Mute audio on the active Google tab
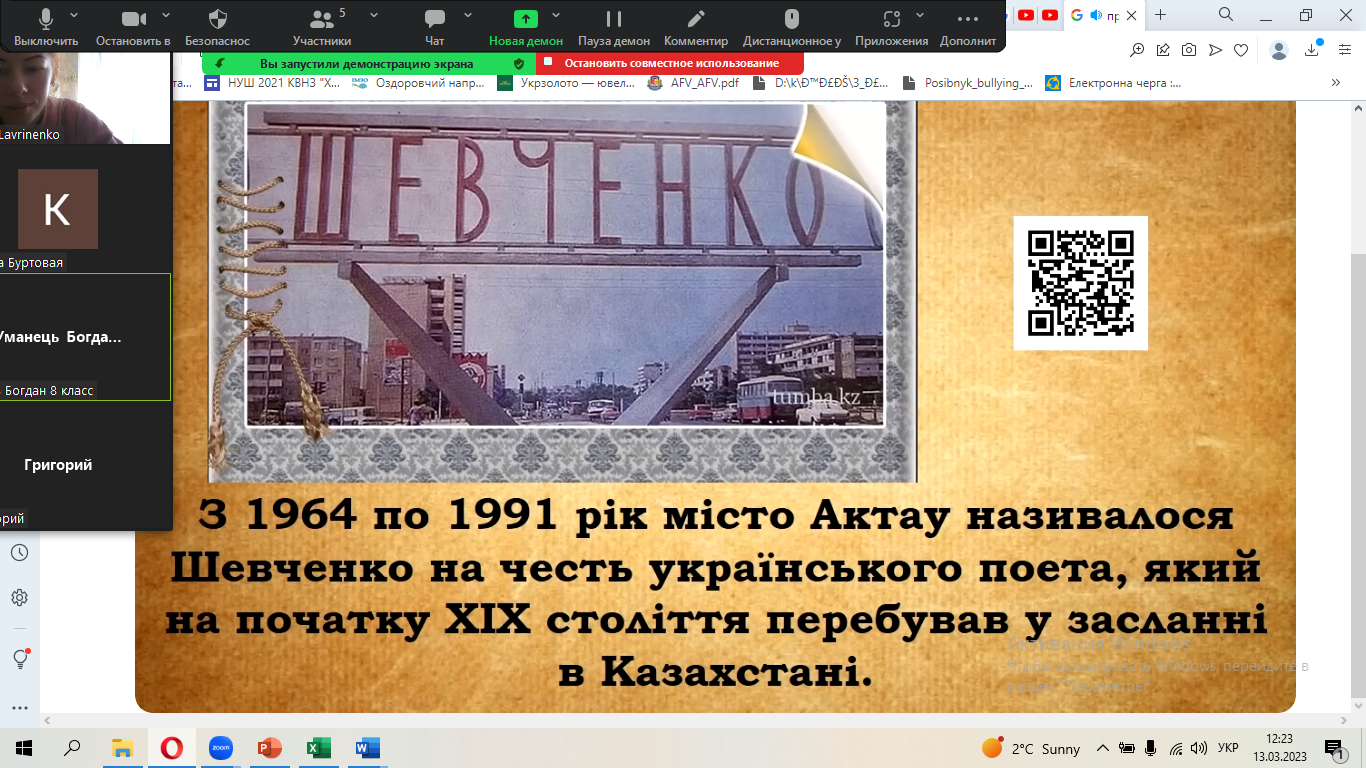The width and height of the screenshot is (1366, 768). [1096, 15]
